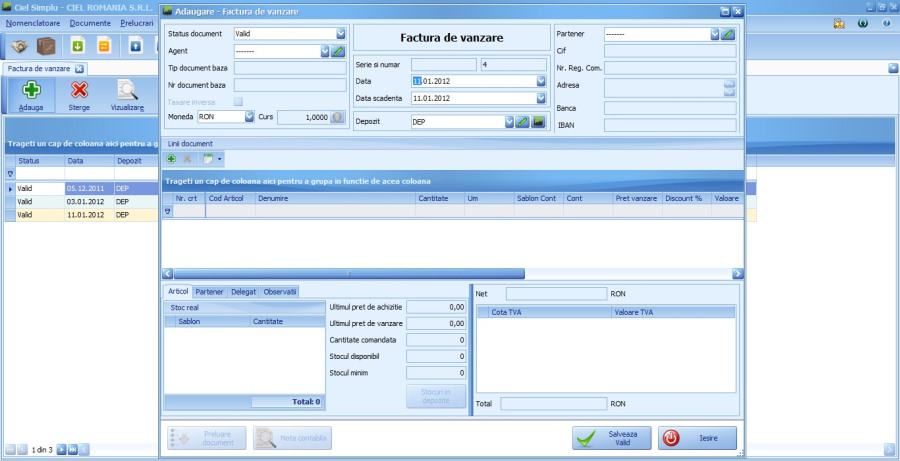
Task: Click the red Sterge delete icon
Action: (79, 91)
